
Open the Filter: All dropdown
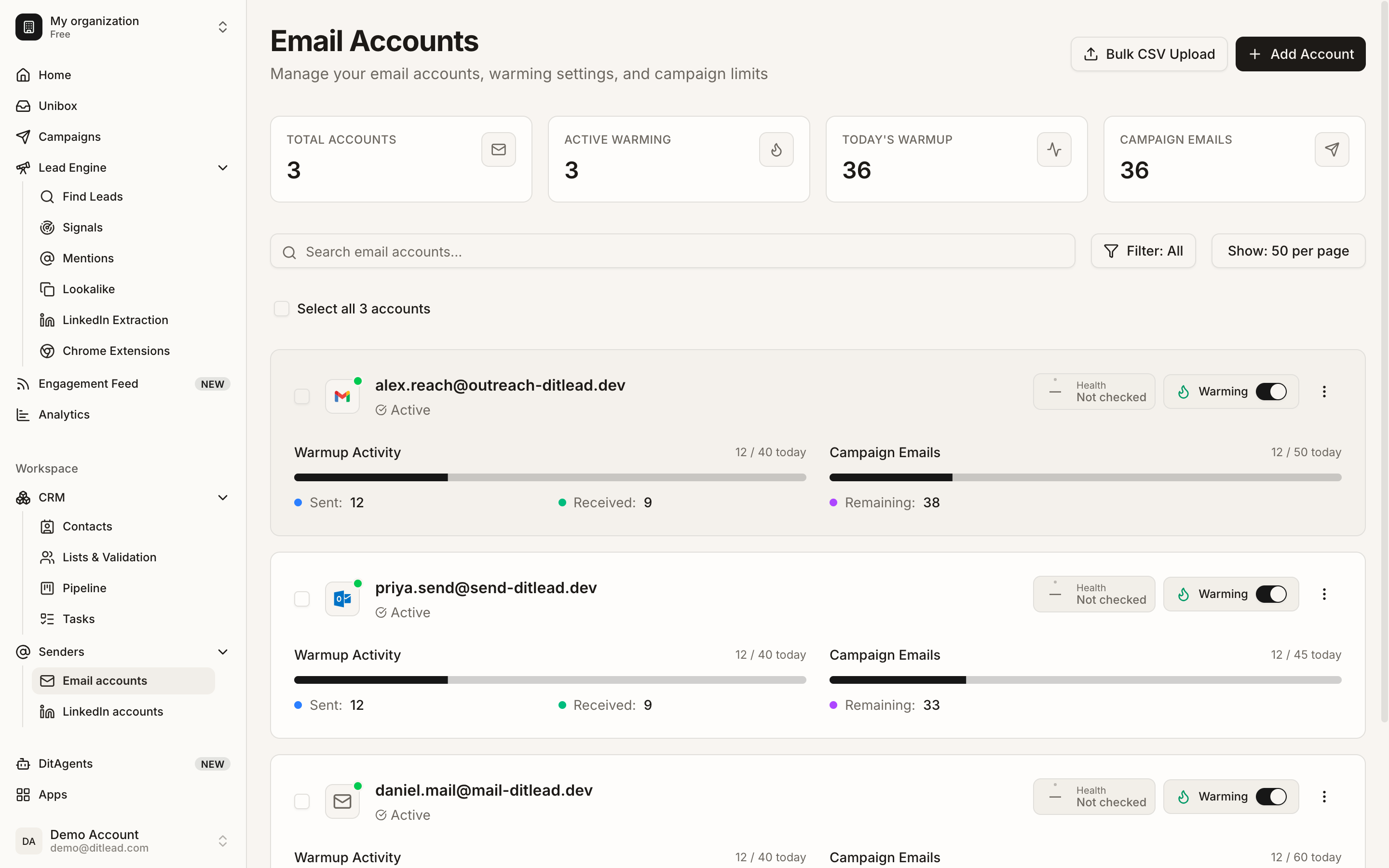click(x=1143, y=251)
